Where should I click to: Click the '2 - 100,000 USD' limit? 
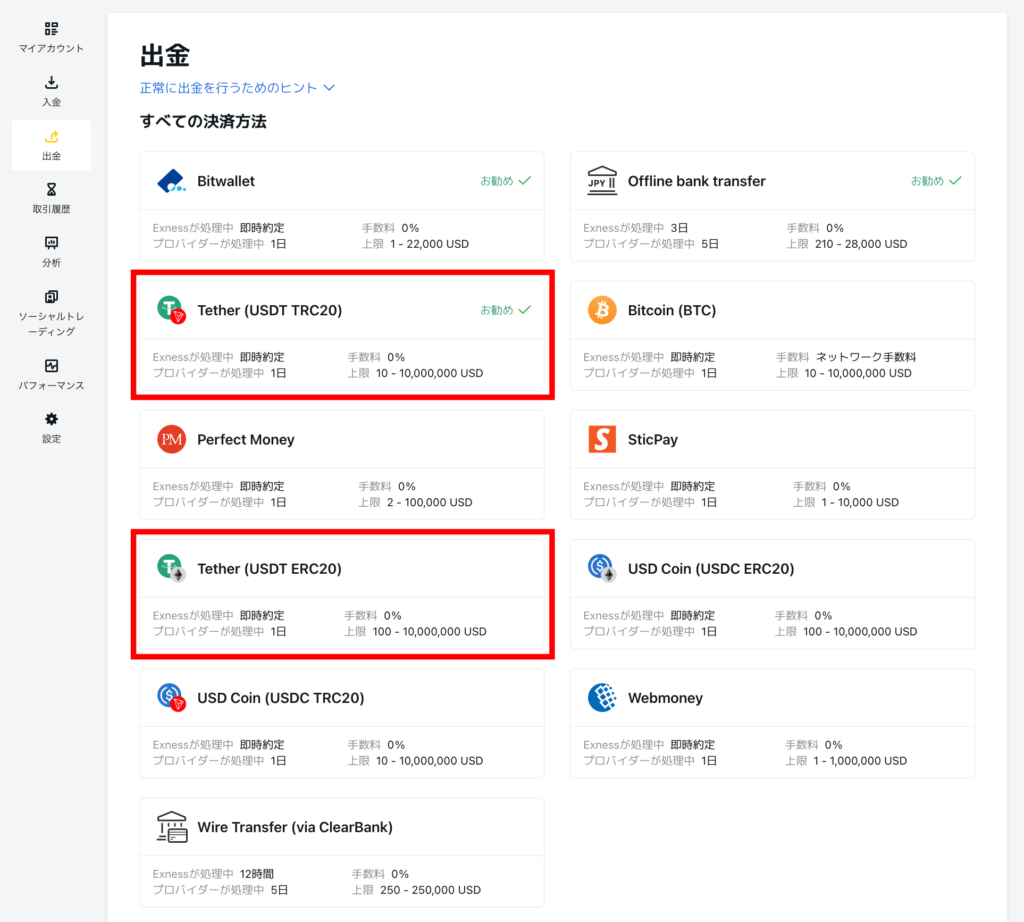pos(429,503)
